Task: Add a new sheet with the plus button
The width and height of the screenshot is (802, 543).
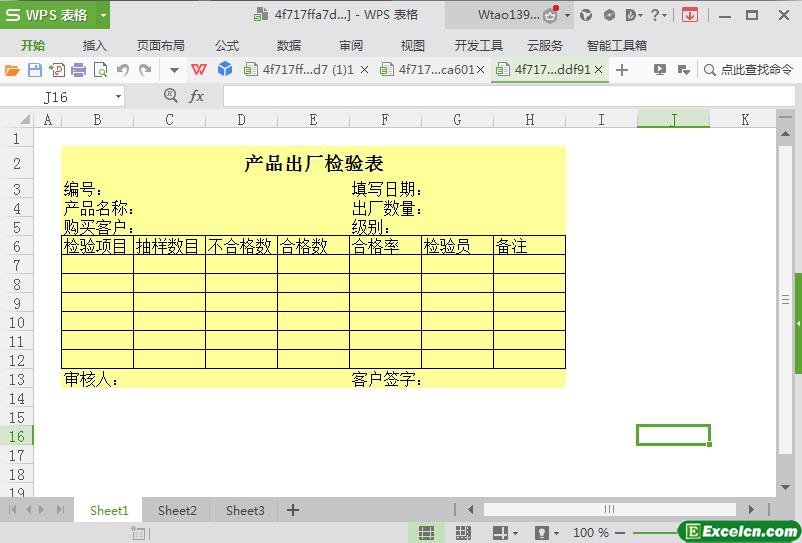Action: (293, 510)
